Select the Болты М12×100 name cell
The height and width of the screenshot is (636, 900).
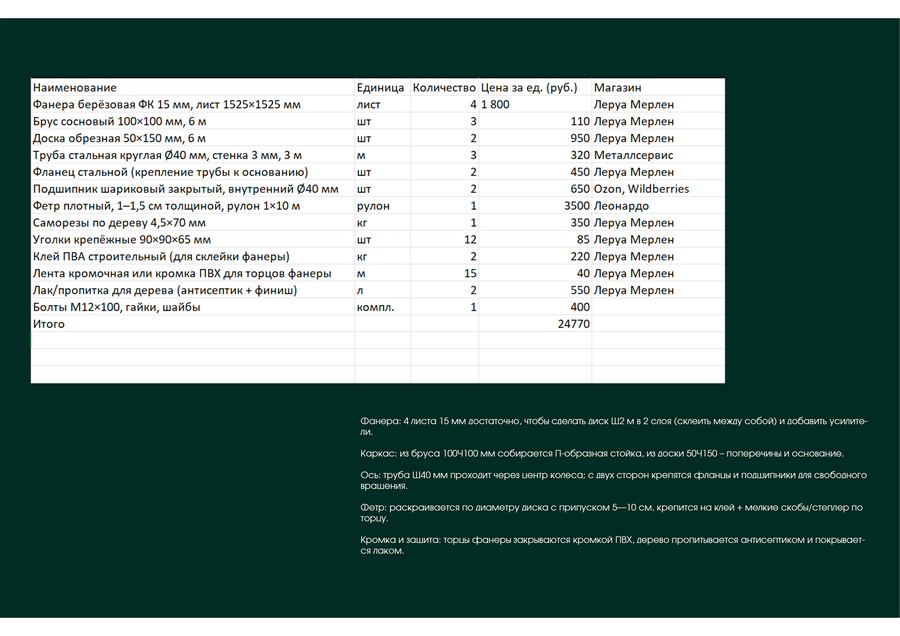click(x=192, y=307)
